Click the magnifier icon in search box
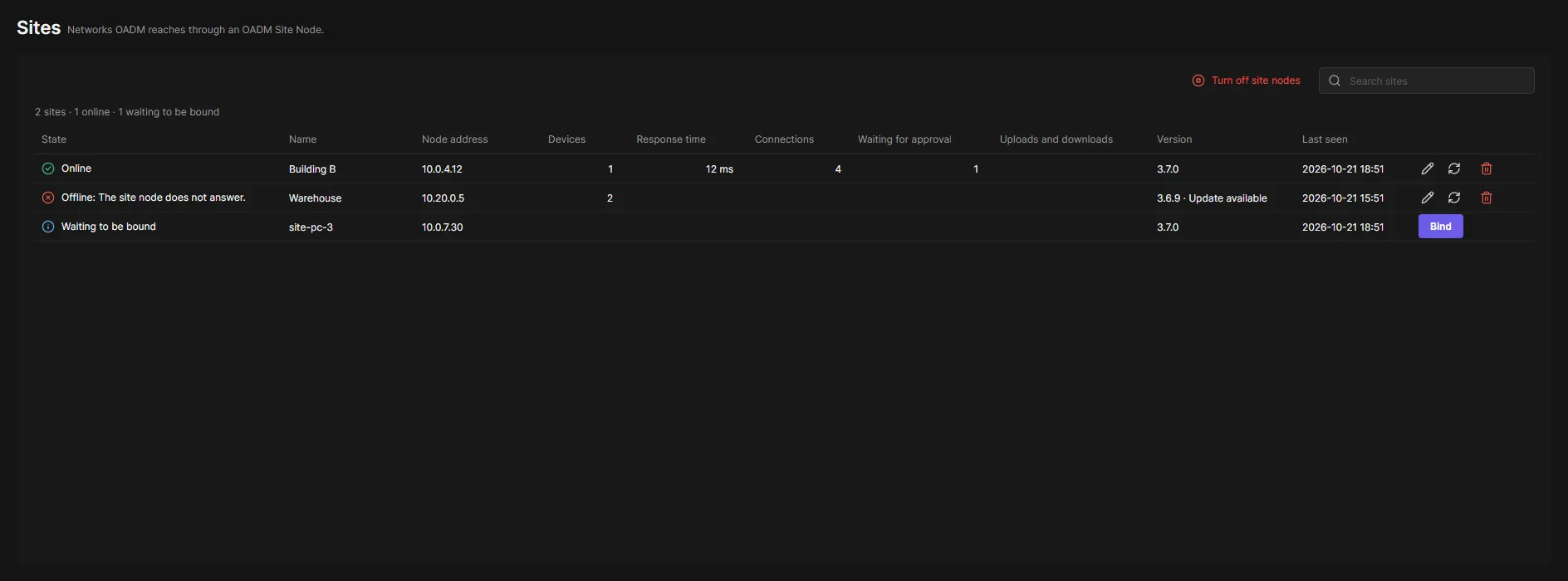 coord(1335,81)
